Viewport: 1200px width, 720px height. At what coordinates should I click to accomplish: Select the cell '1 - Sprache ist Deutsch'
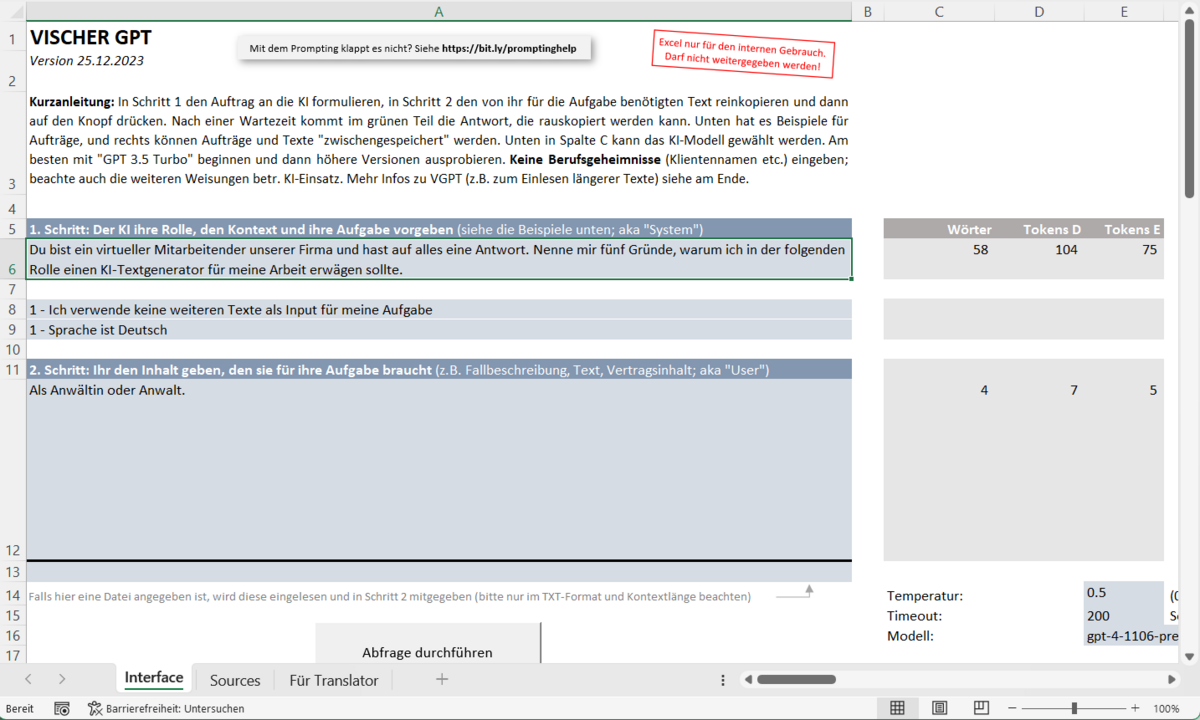pyautogui.click(x=439, y=330)
